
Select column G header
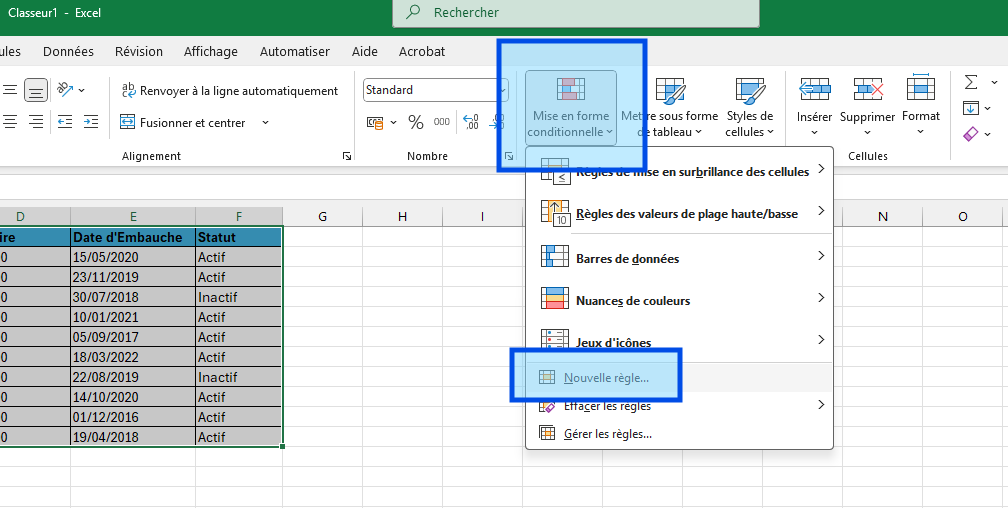(x=322, y=217)
